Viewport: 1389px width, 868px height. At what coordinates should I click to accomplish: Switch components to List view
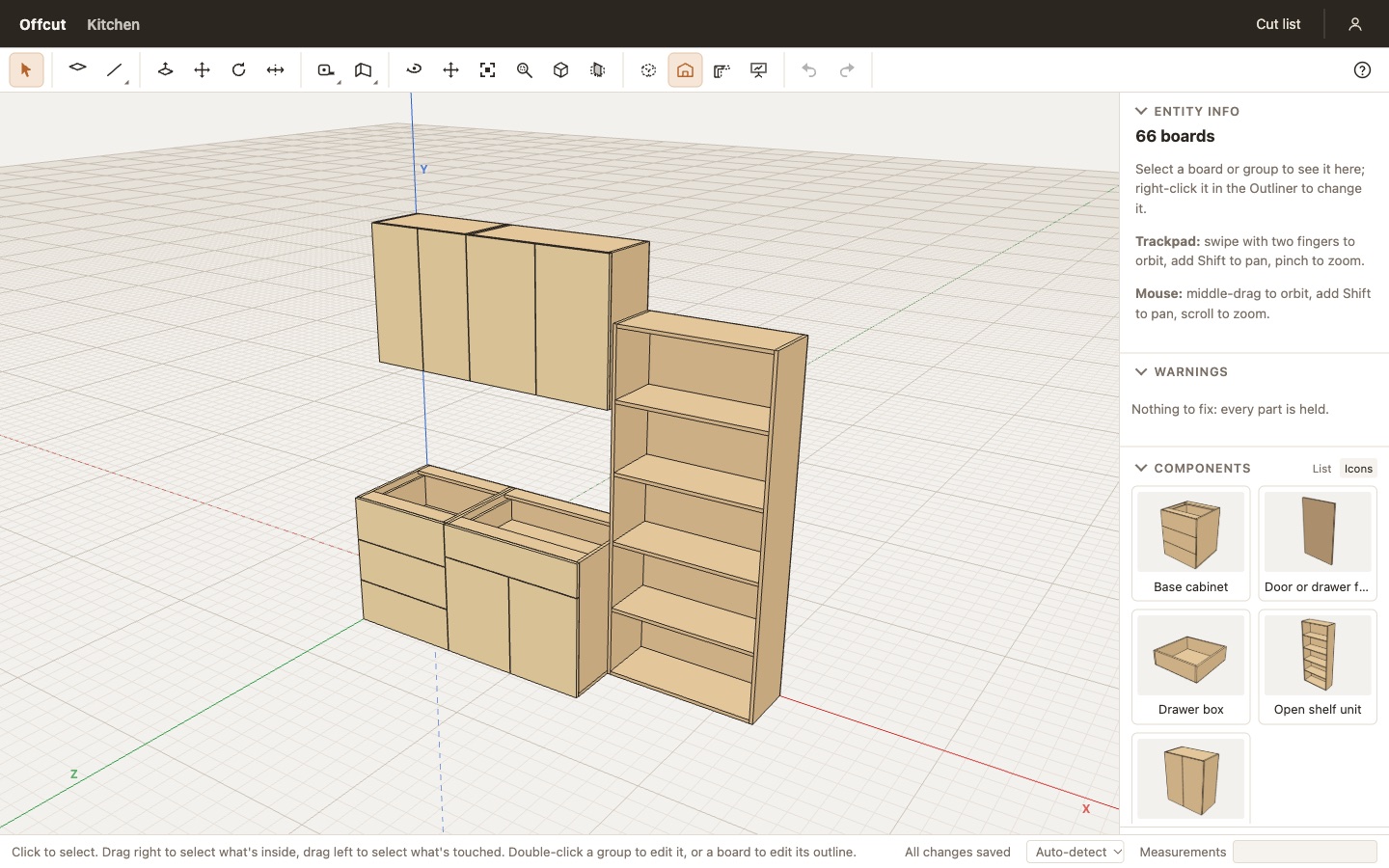point(1321,469)
